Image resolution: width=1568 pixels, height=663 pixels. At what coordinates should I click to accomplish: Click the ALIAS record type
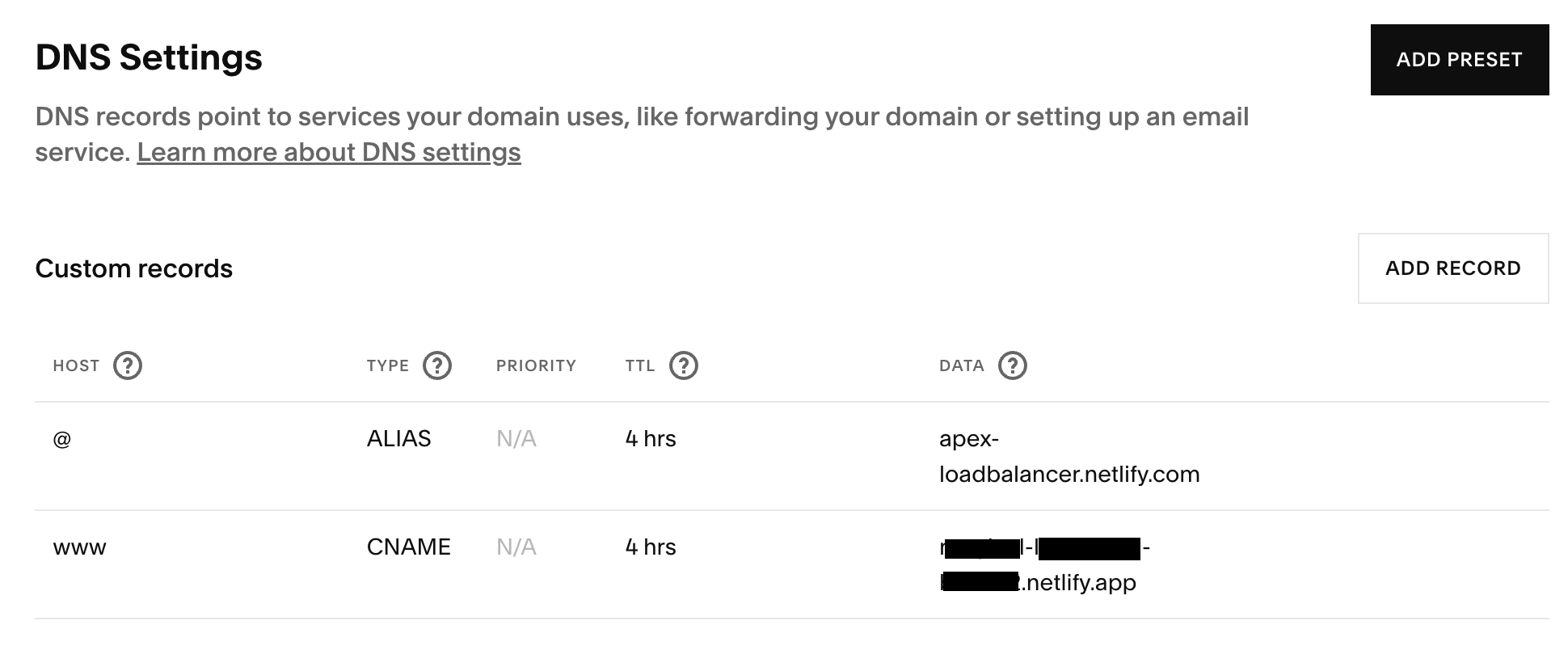pos(398,438)
